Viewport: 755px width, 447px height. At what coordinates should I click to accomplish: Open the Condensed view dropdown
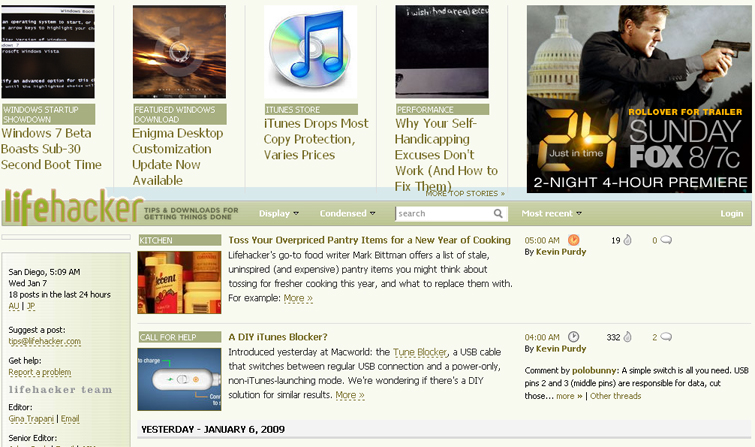(347, 213)
